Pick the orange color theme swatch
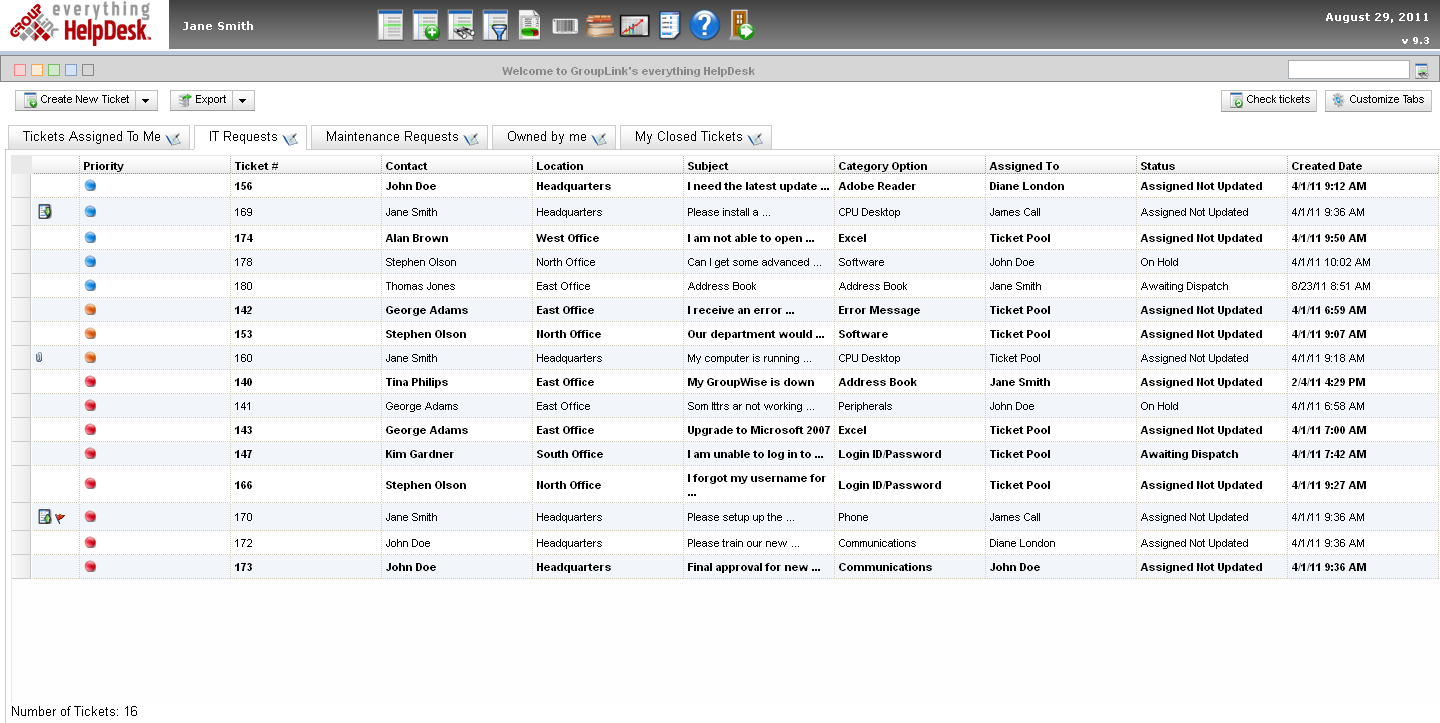 (x=37, y=70)
